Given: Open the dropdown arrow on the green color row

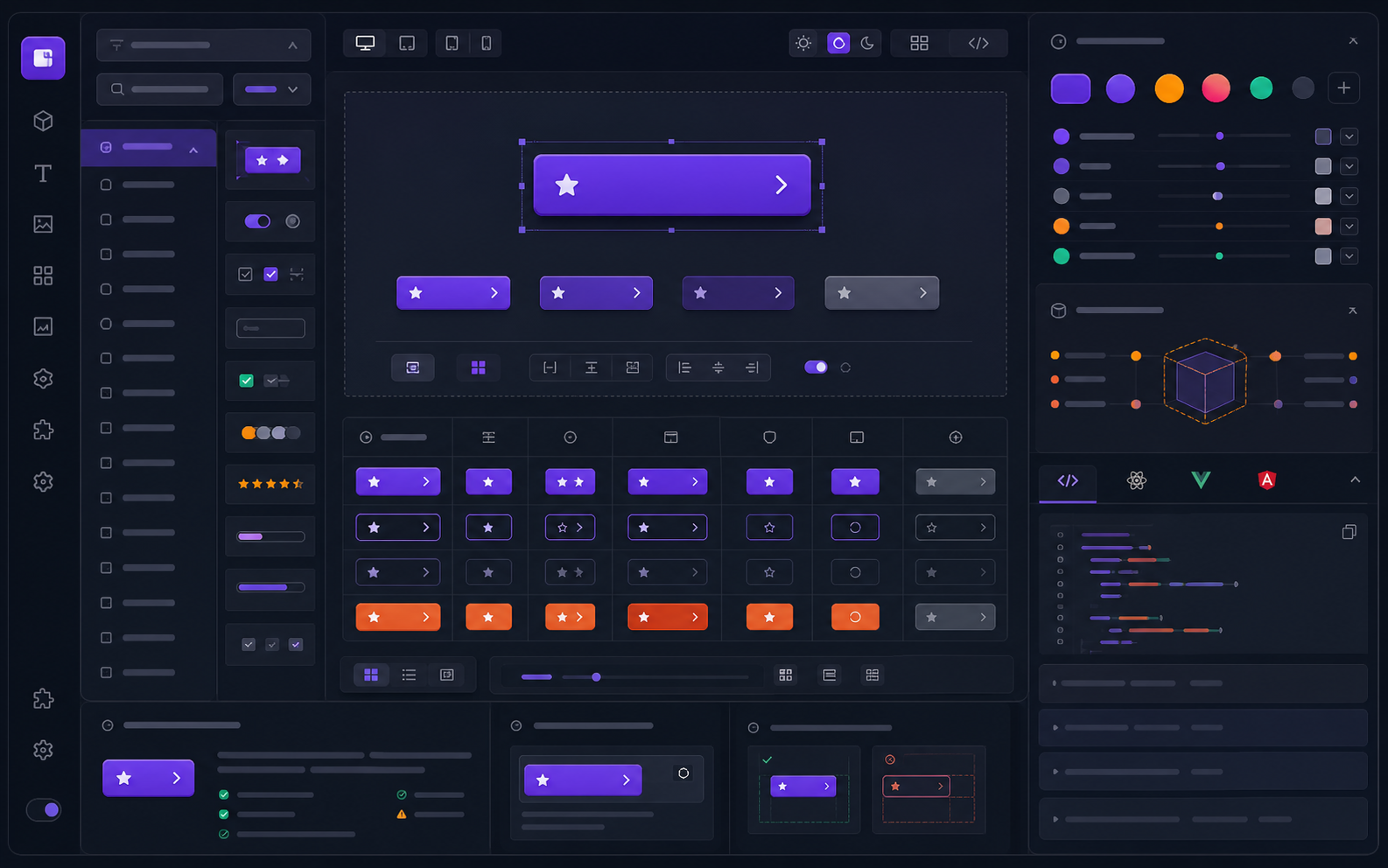Looking at the screenshot, I should click(x=1349, y=256).
